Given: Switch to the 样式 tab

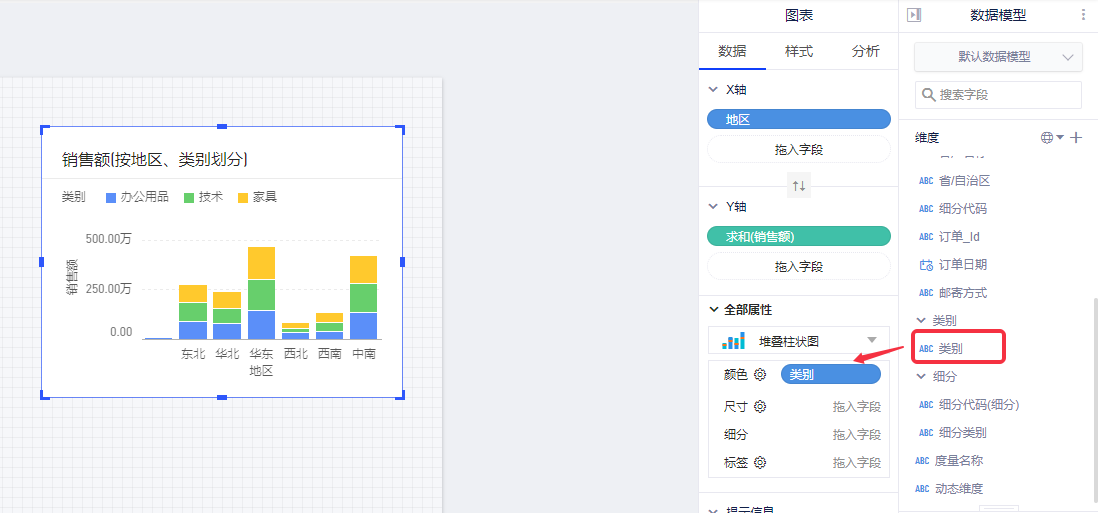Looking at the screenshot, I should [x=798, y=52].
